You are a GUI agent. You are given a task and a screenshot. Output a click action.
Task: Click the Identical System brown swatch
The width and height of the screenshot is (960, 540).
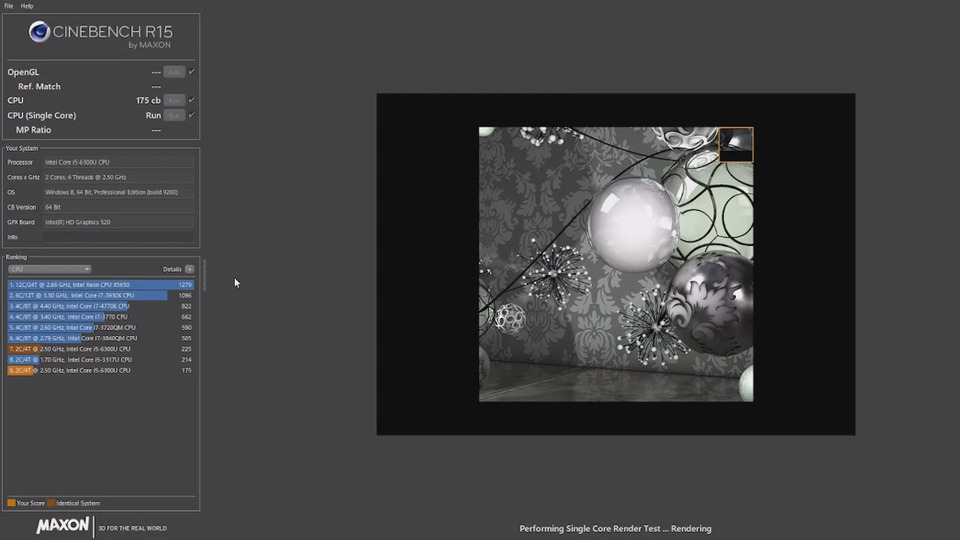pos(51,503)
